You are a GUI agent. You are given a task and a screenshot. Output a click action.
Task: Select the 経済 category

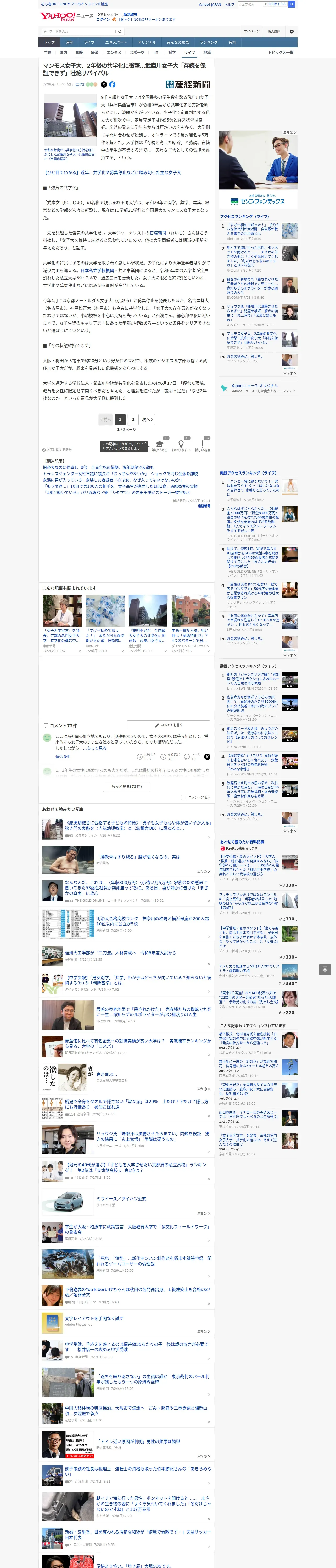[94, 52]
